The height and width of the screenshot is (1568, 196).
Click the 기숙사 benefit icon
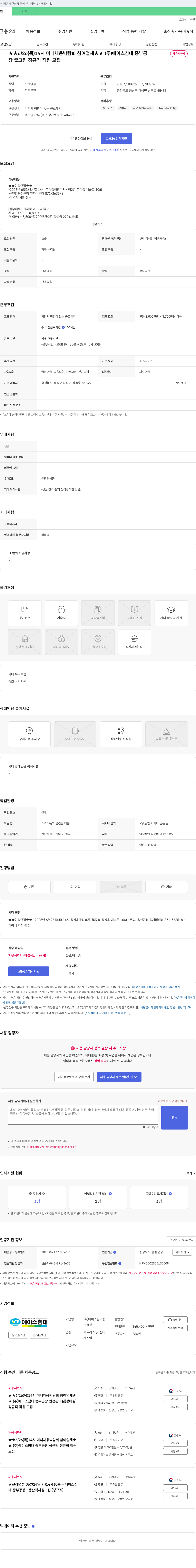point(62,613)
